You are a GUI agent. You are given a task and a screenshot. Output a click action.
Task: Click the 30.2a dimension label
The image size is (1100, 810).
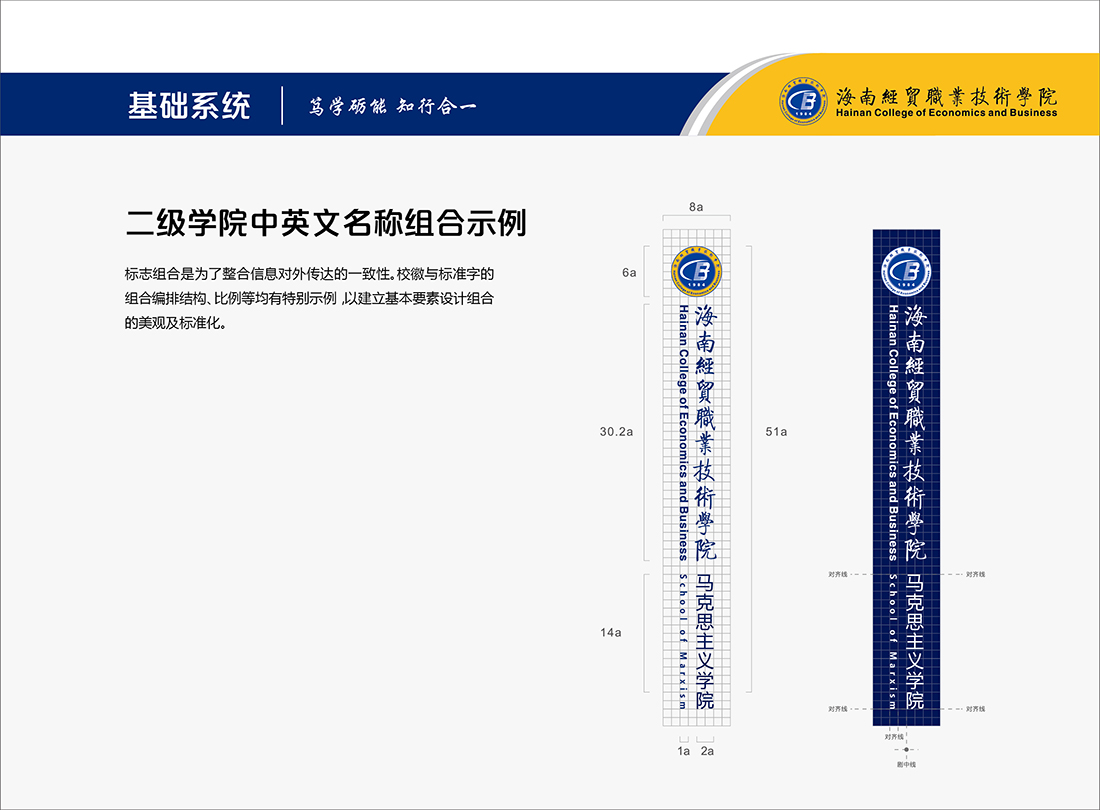point(618,432)
